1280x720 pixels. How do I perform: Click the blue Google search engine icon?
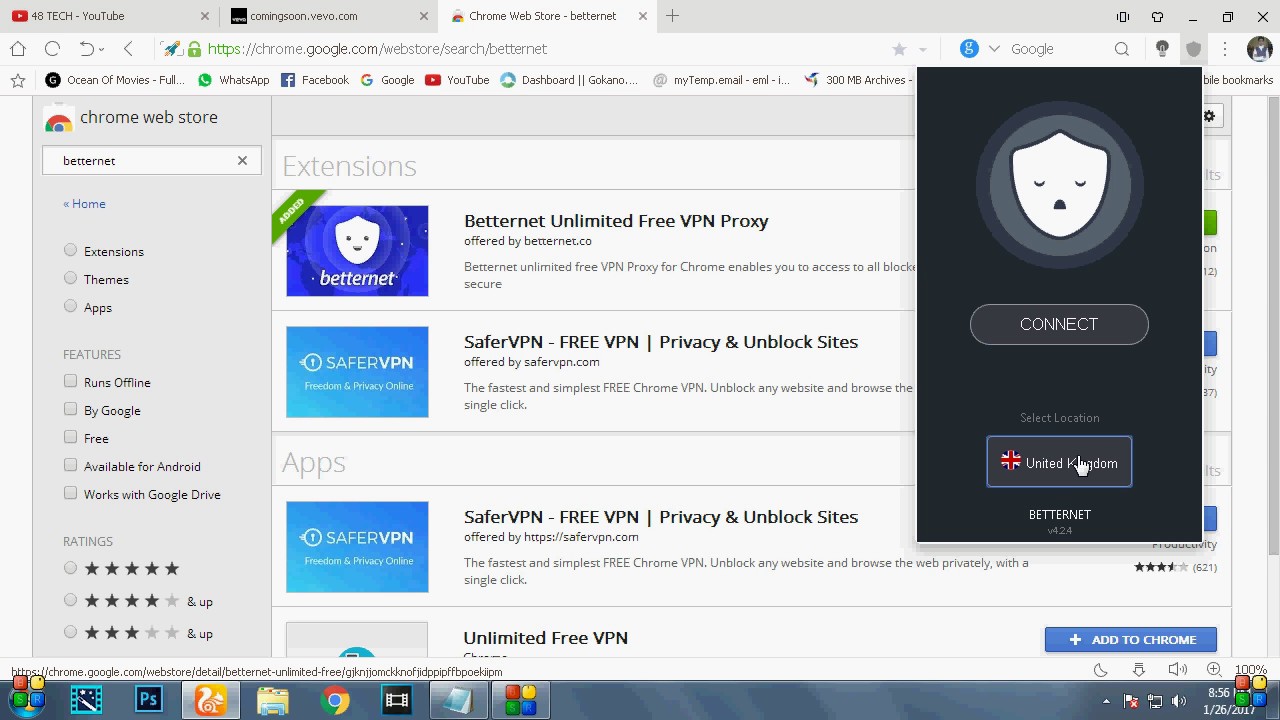click(969, 48)
